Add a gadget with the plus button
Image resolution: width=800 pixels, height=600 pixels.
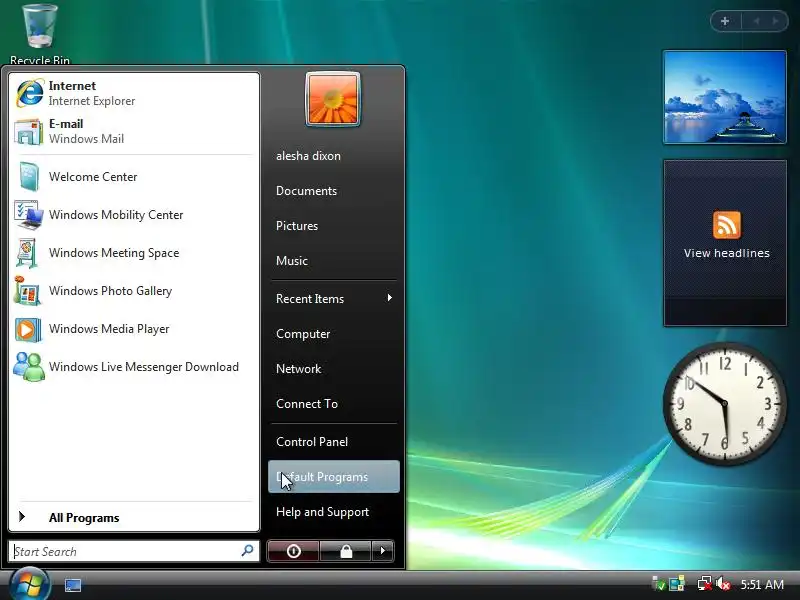pos(725,21)
